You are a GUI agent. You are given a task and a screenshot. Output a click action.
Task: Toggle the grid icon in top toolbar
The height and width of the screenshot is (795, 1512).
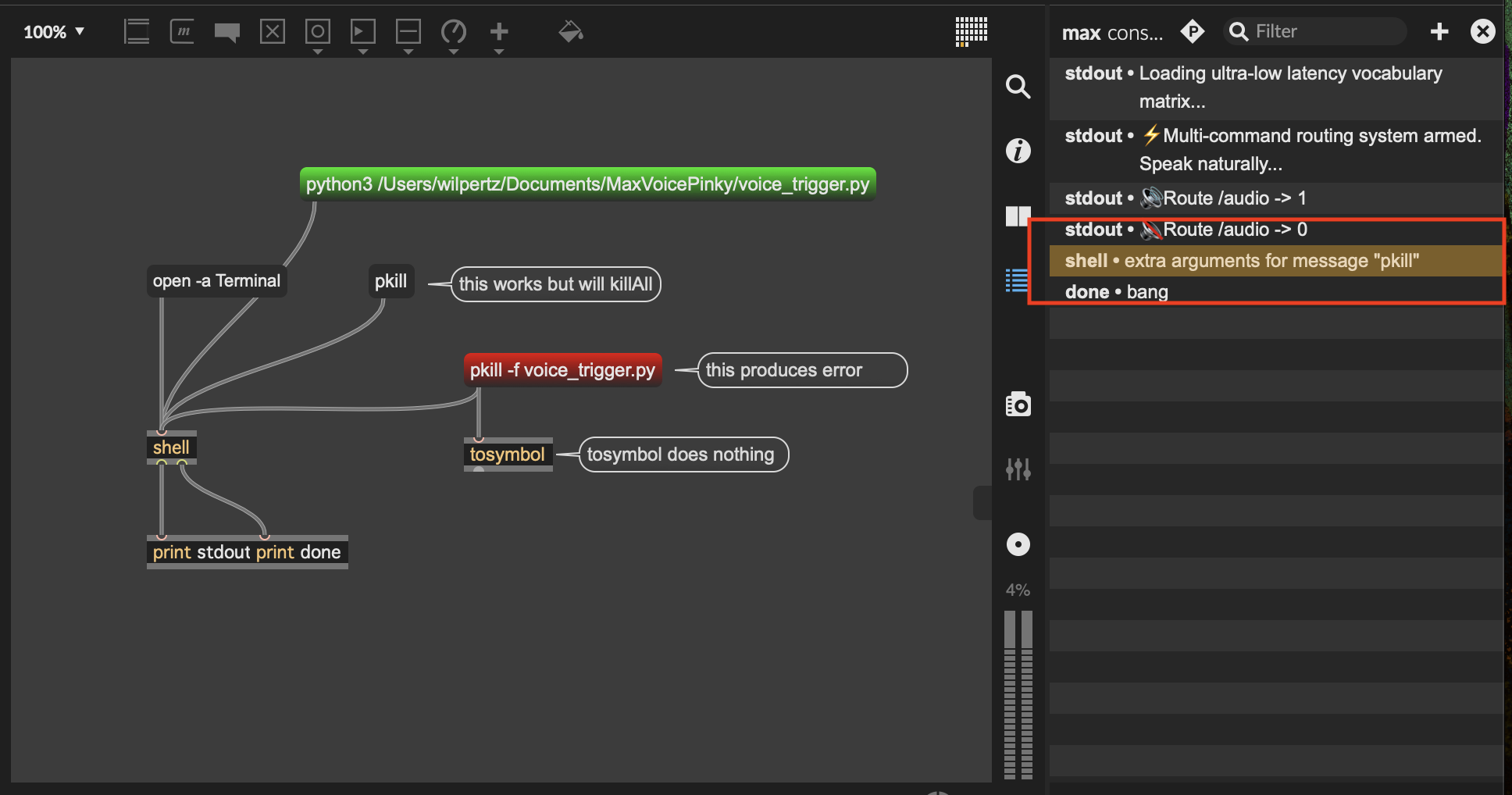pos(972,31)
